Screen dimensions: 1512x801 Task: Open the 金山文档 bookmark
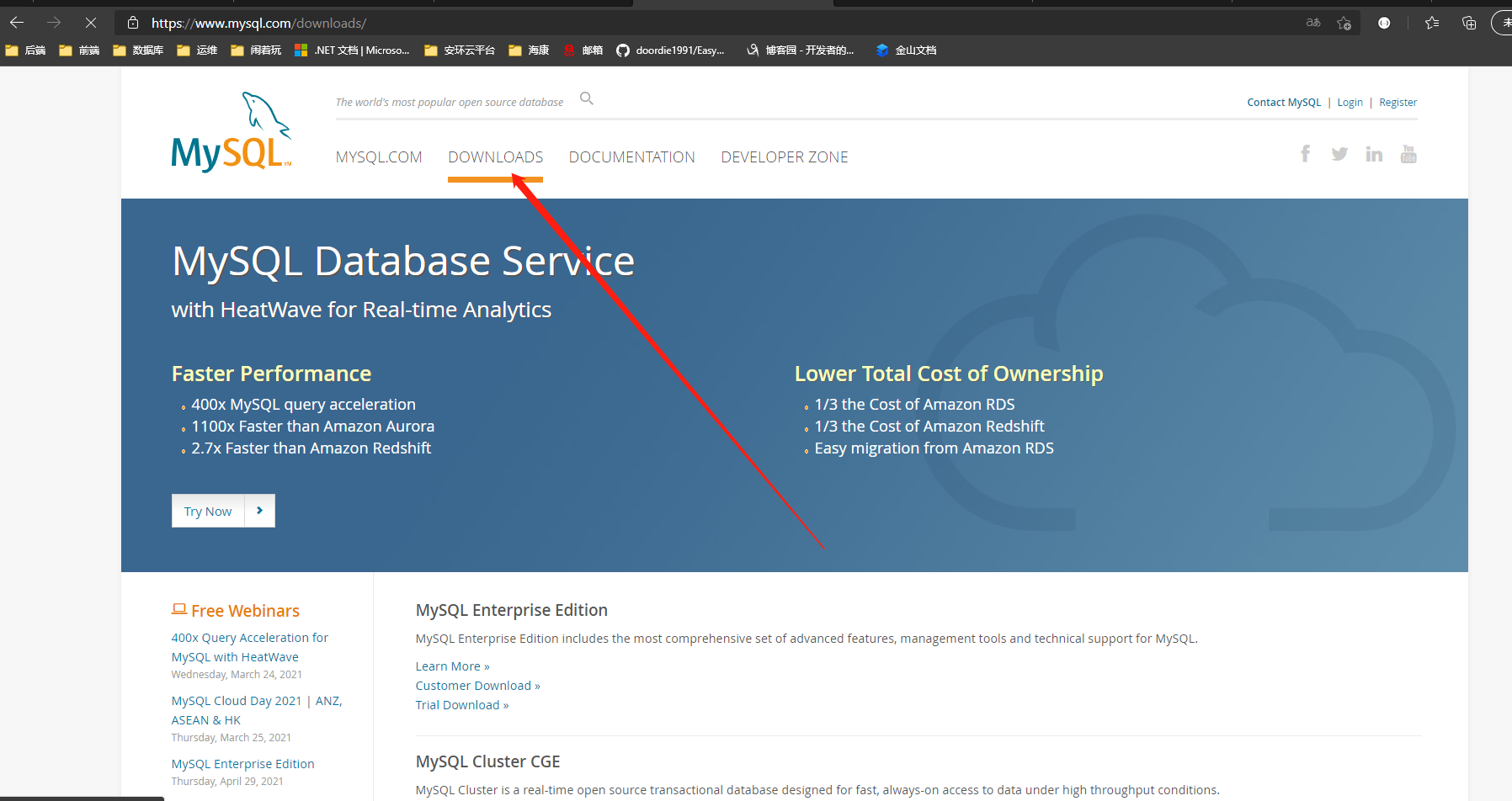907,50
